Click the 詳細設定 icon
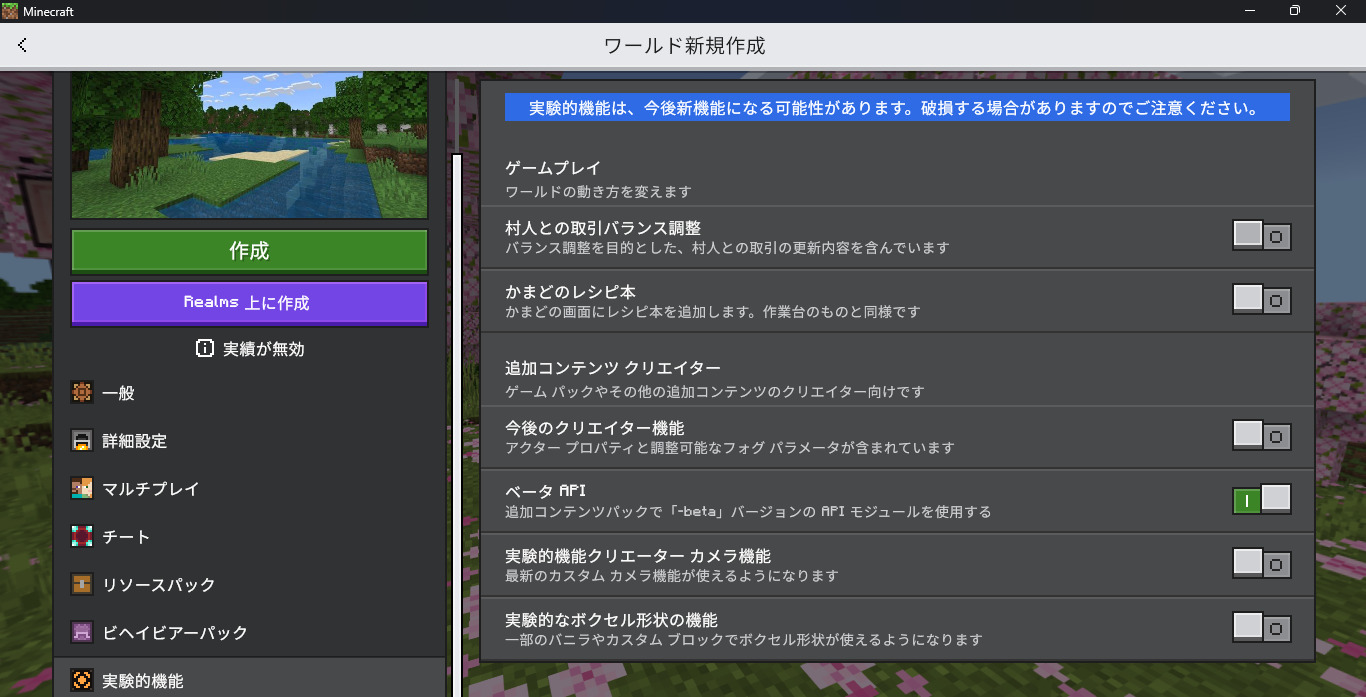 [82, 441]
